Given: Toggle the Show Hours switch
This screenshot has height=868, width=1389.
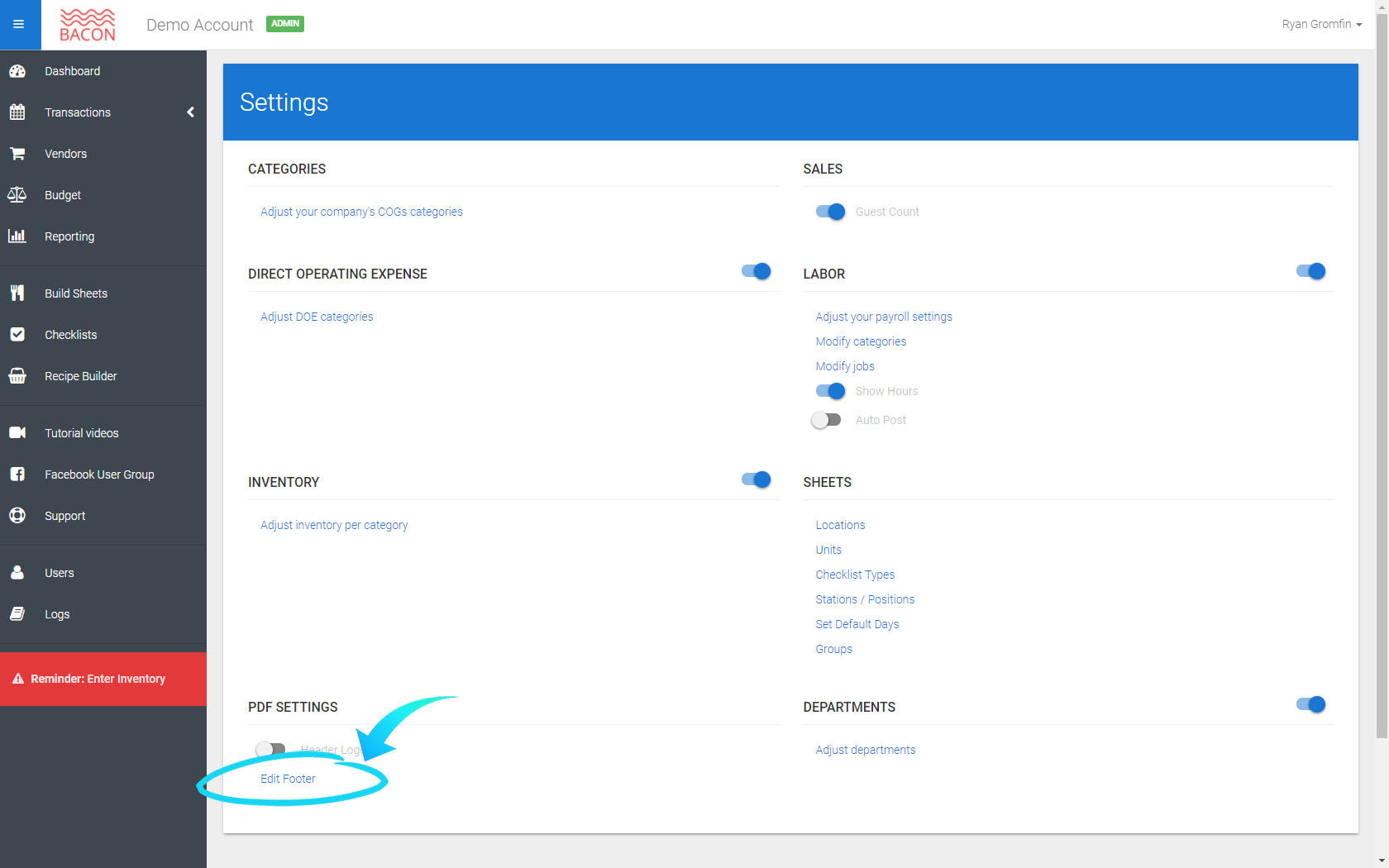Looking at the screenshot, I should 830,391.
